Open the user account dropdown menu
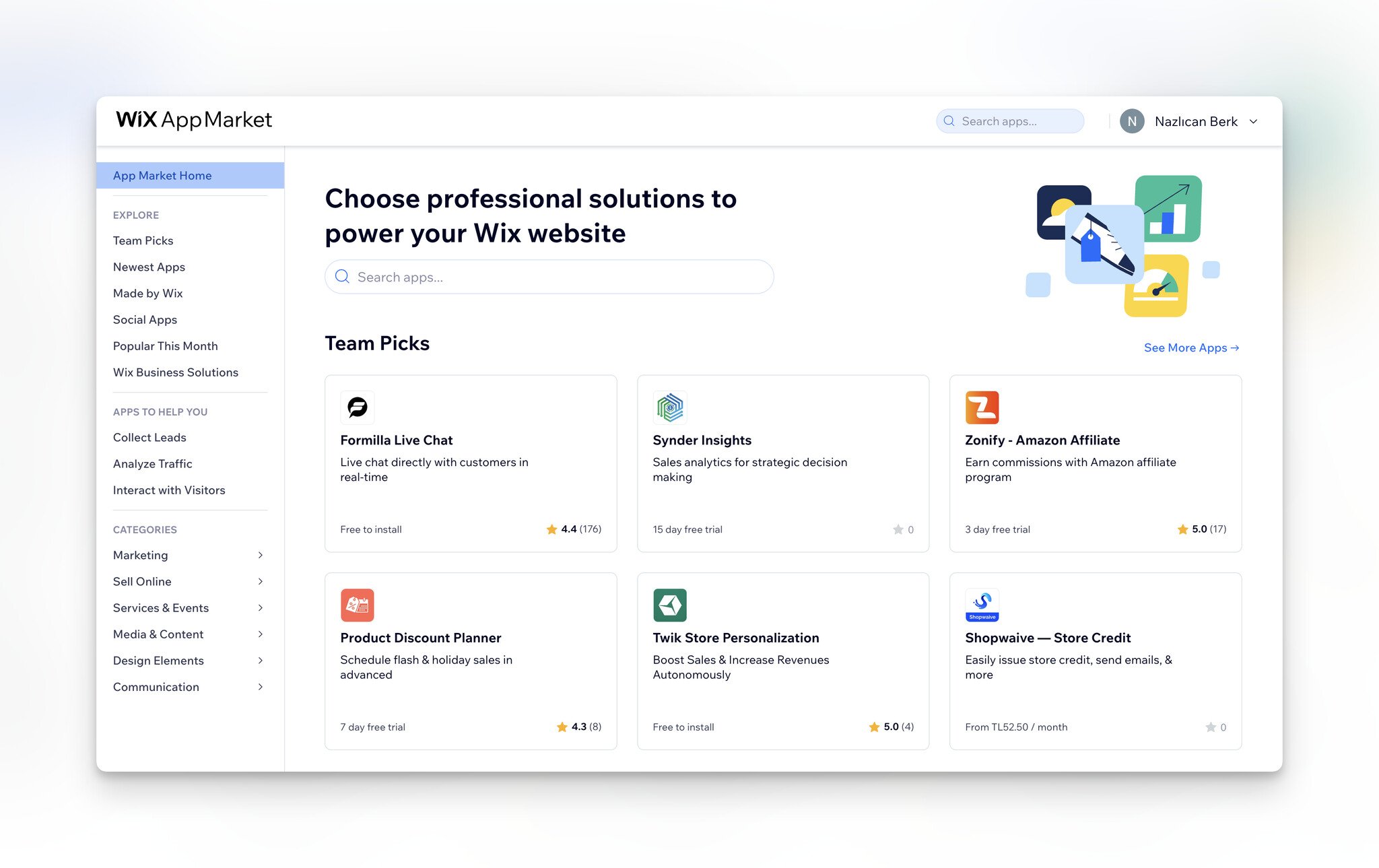The height and width of the screenshot is (868, 1379). pyautogui.click(x=1193, y=120)
